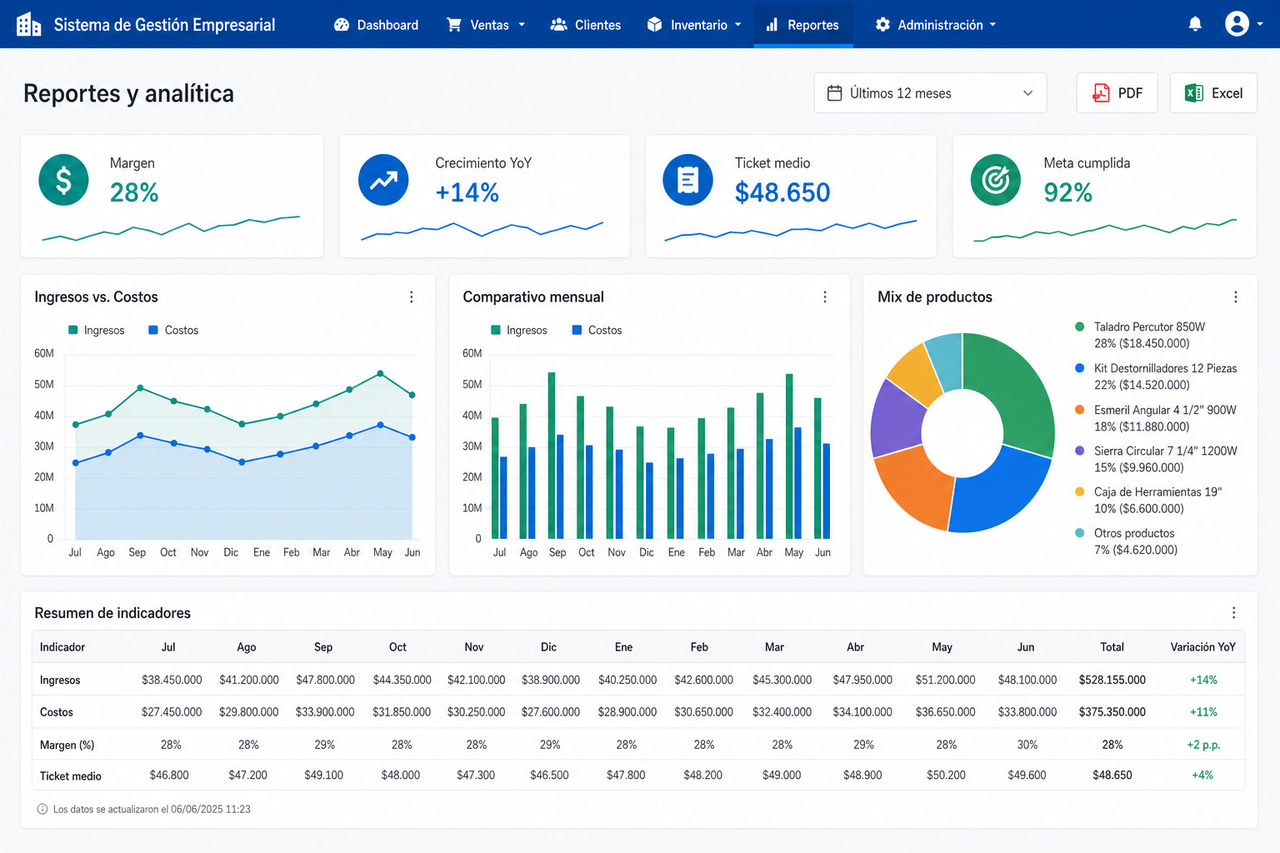Screen dimensions: 1280x853
Task: Click the company building logo icon
Action: point(29,24)
